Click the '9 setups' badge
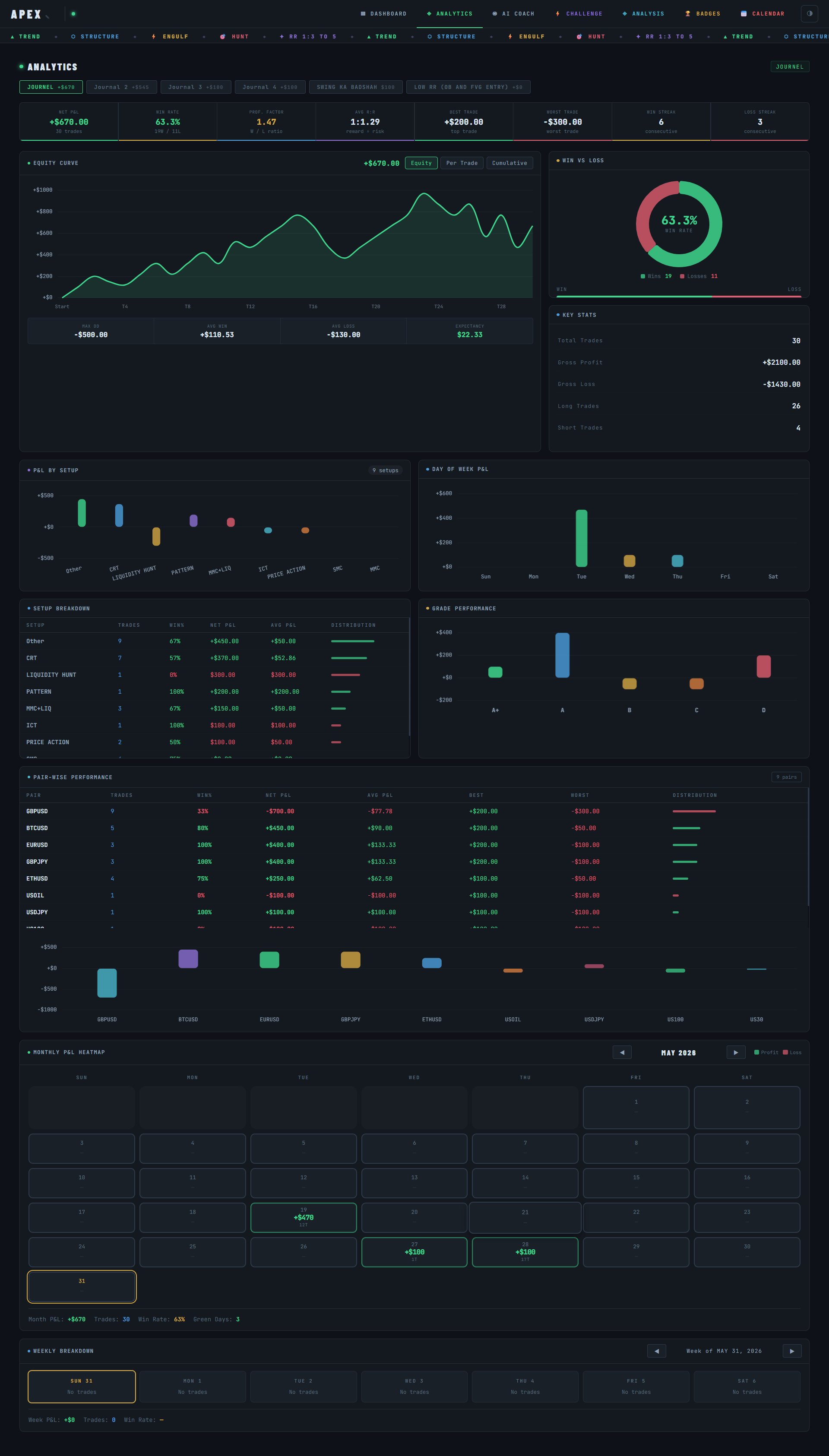Viewport: 829px width, 1456px height. [386, 470]
